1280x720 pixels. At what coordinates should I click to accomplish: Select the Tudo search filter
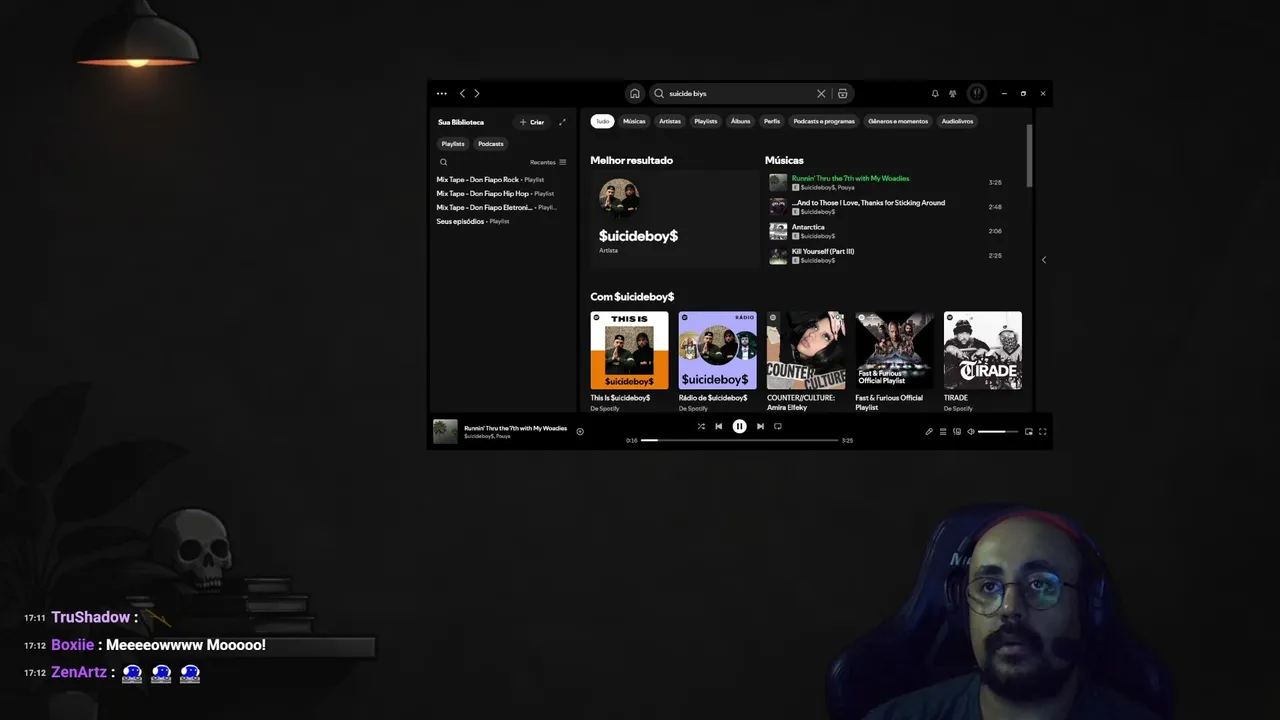602,121
